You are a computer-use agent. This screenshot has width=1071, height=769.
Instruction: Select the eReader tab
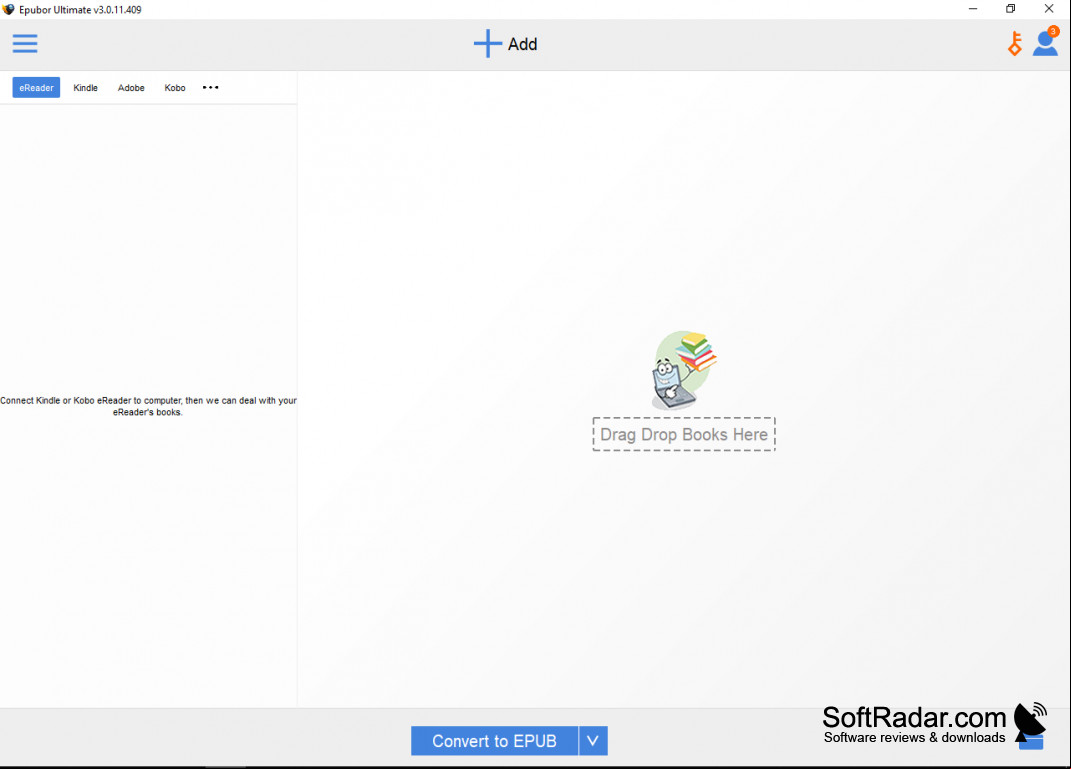tap(36, 87)
